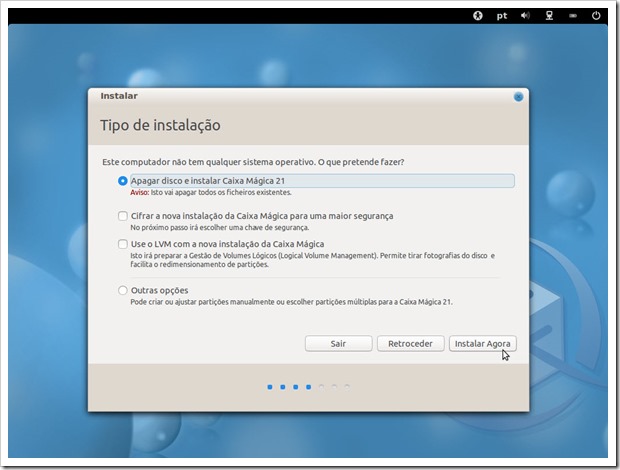Screen dimensions: 620x470
Task: Open the power session menu icon
Action: 596,16
